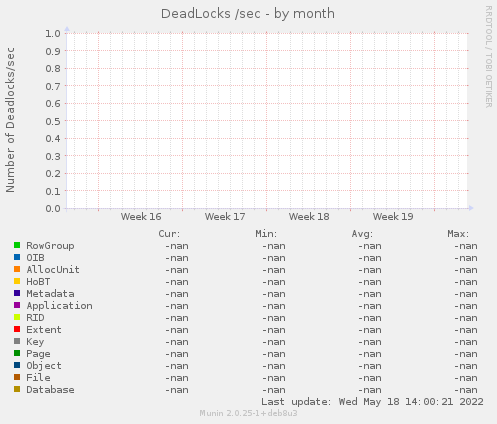Viewport: 497px width, 424px height.
Task: Click the RID lime legend swatch
Action: [17, 317]
